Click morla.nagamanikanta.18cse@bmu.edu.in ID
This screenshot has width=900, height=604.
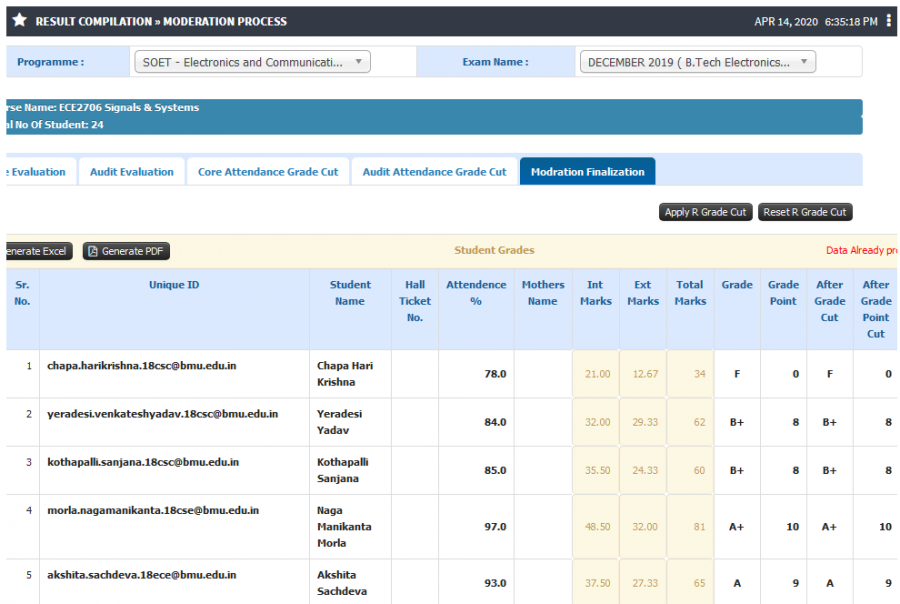coord(153,510)
